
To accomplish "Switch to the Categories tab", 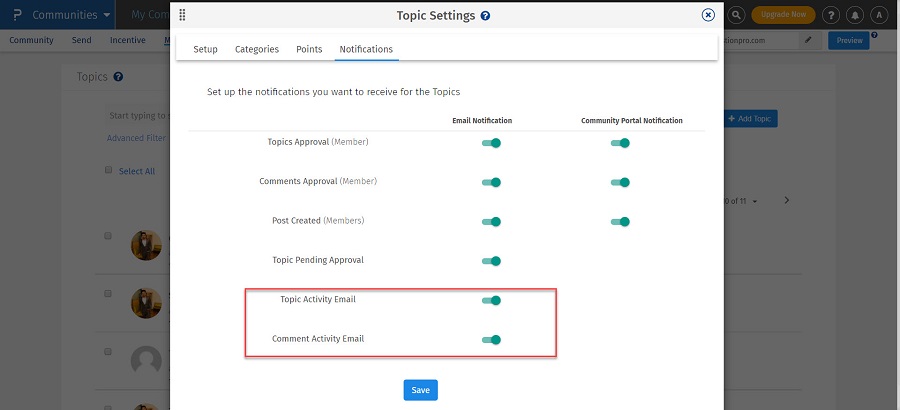I will click(x=257, y=49).
